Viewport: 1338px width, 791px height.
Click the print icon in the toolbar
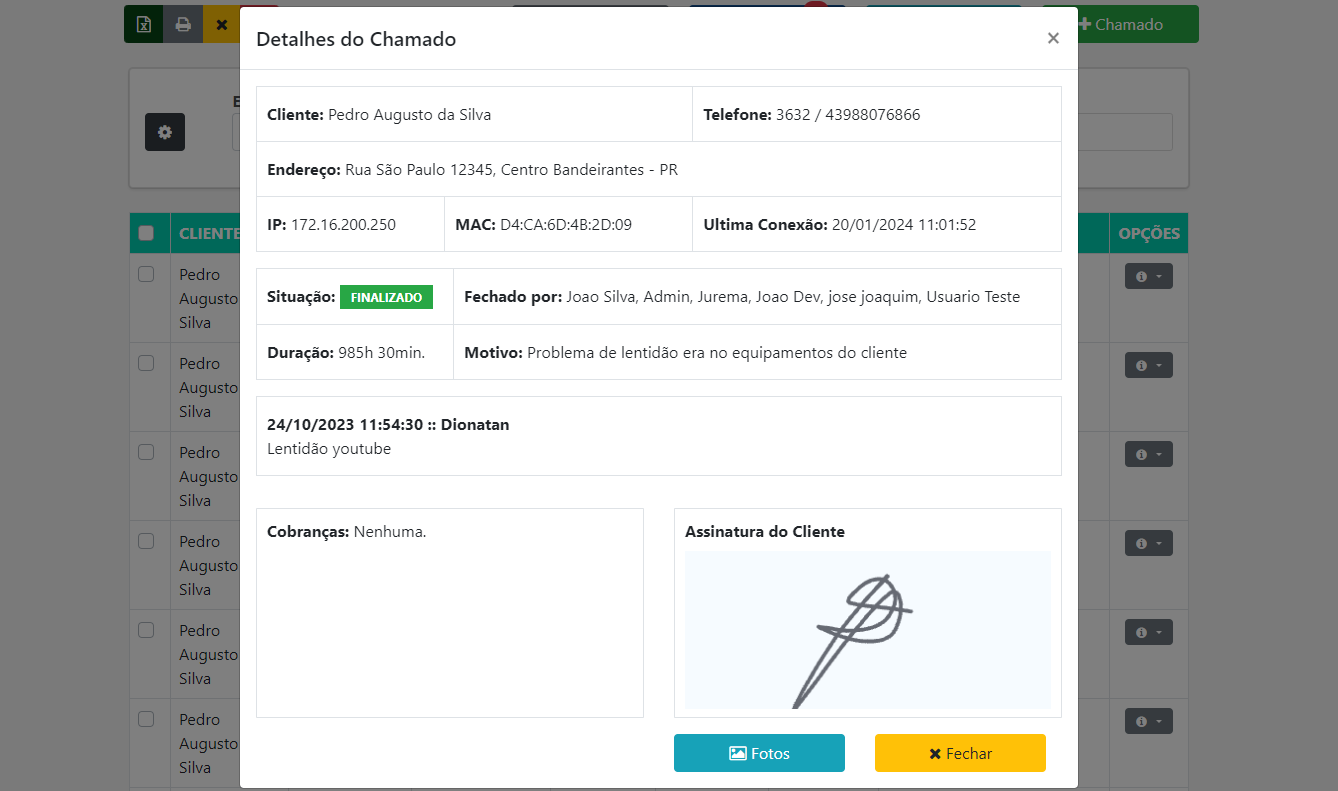[182, 23]
